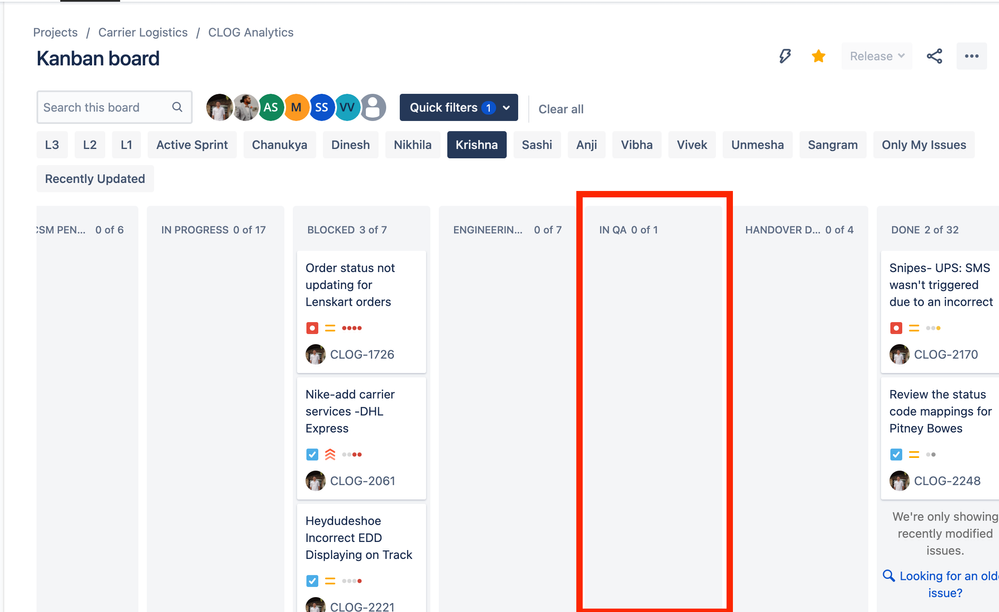This screenshot has width=999, height=612.
Task: Click assignee avatar on CLOG-1726 card
Action: point(315,354)
